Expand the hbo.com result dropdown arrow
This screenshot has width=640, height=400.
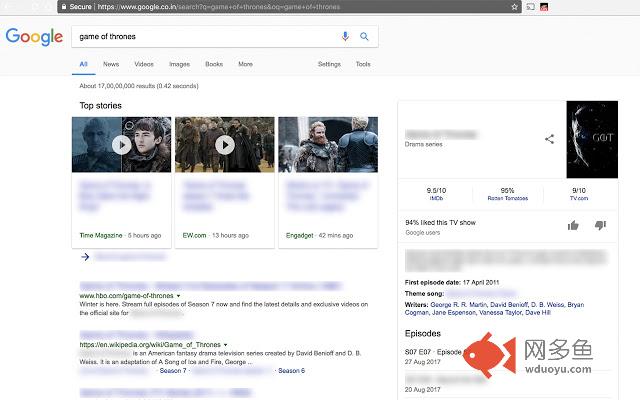(178, 296)
